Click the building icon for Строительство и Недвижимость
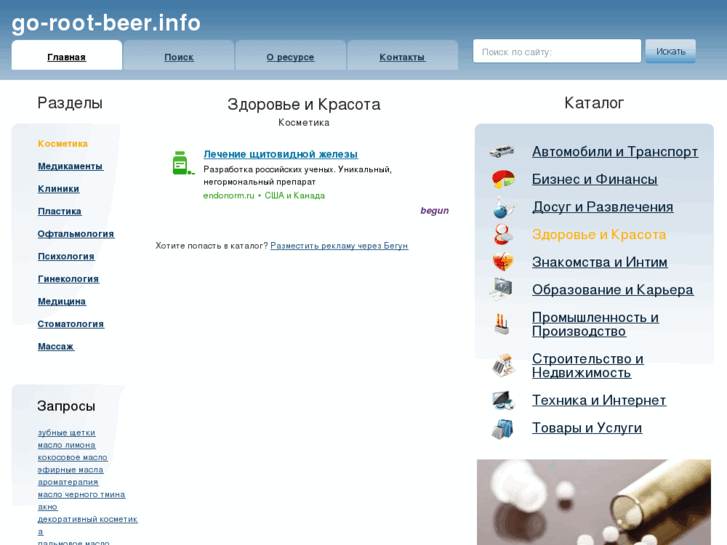Image resolution: width=727 pixels, height=545 pixels. [x=503, y=365]
